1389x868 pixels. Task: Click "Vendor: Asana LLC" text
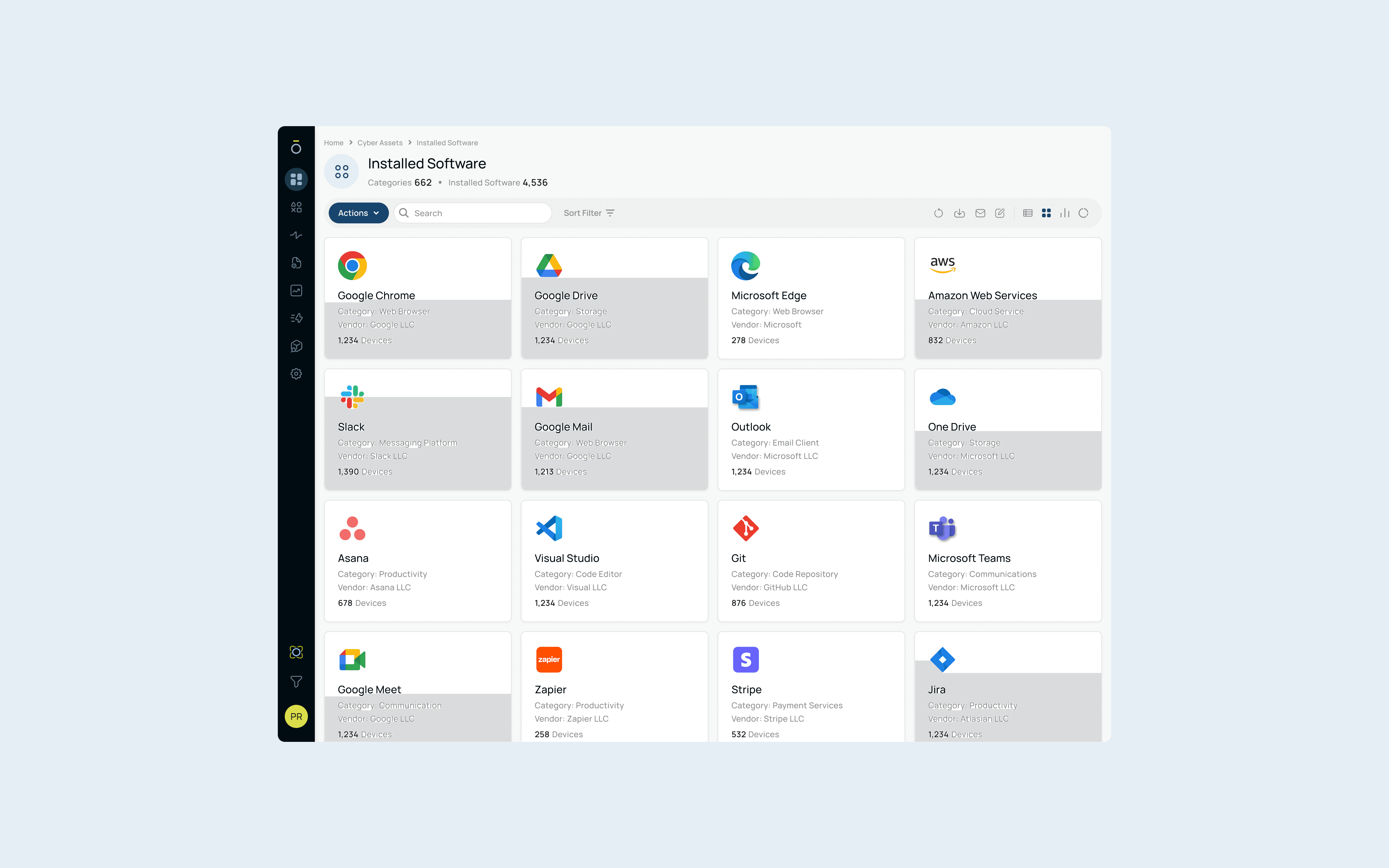tap(374, 587)
